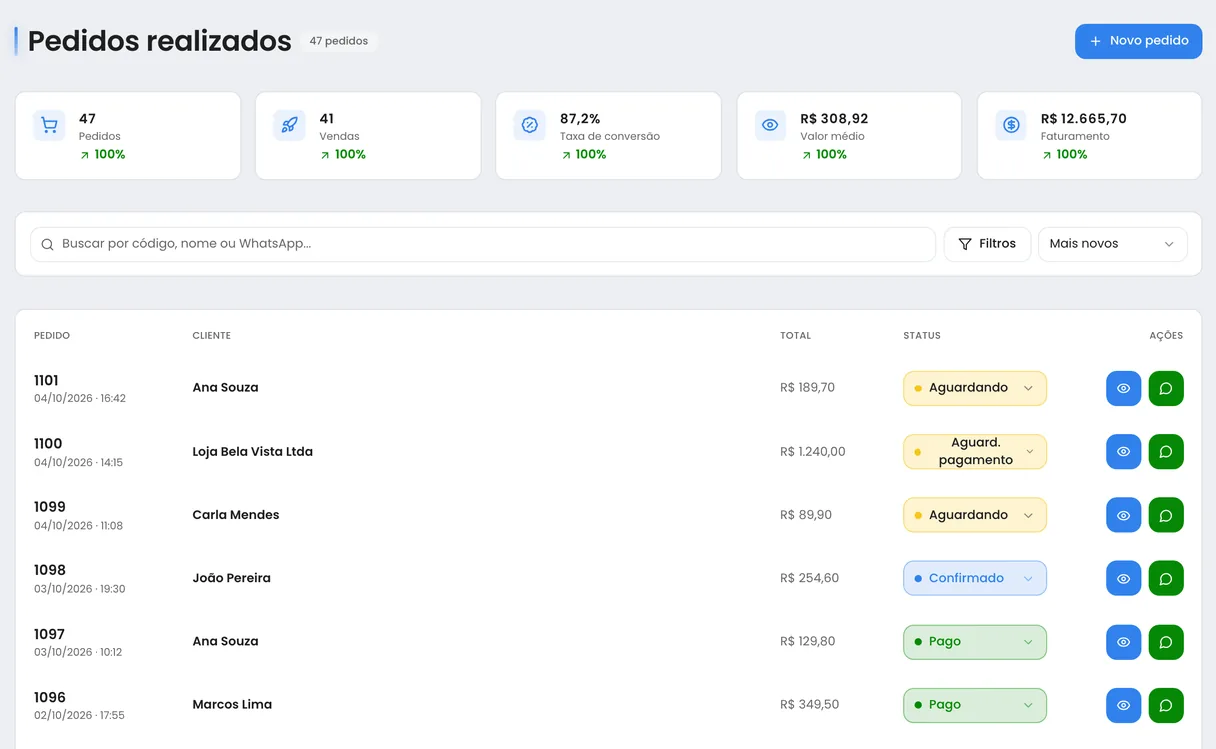The image size is (1216, 749).
Task: Open WhatsApp chat for order 1100
Action: point(1166,452)
